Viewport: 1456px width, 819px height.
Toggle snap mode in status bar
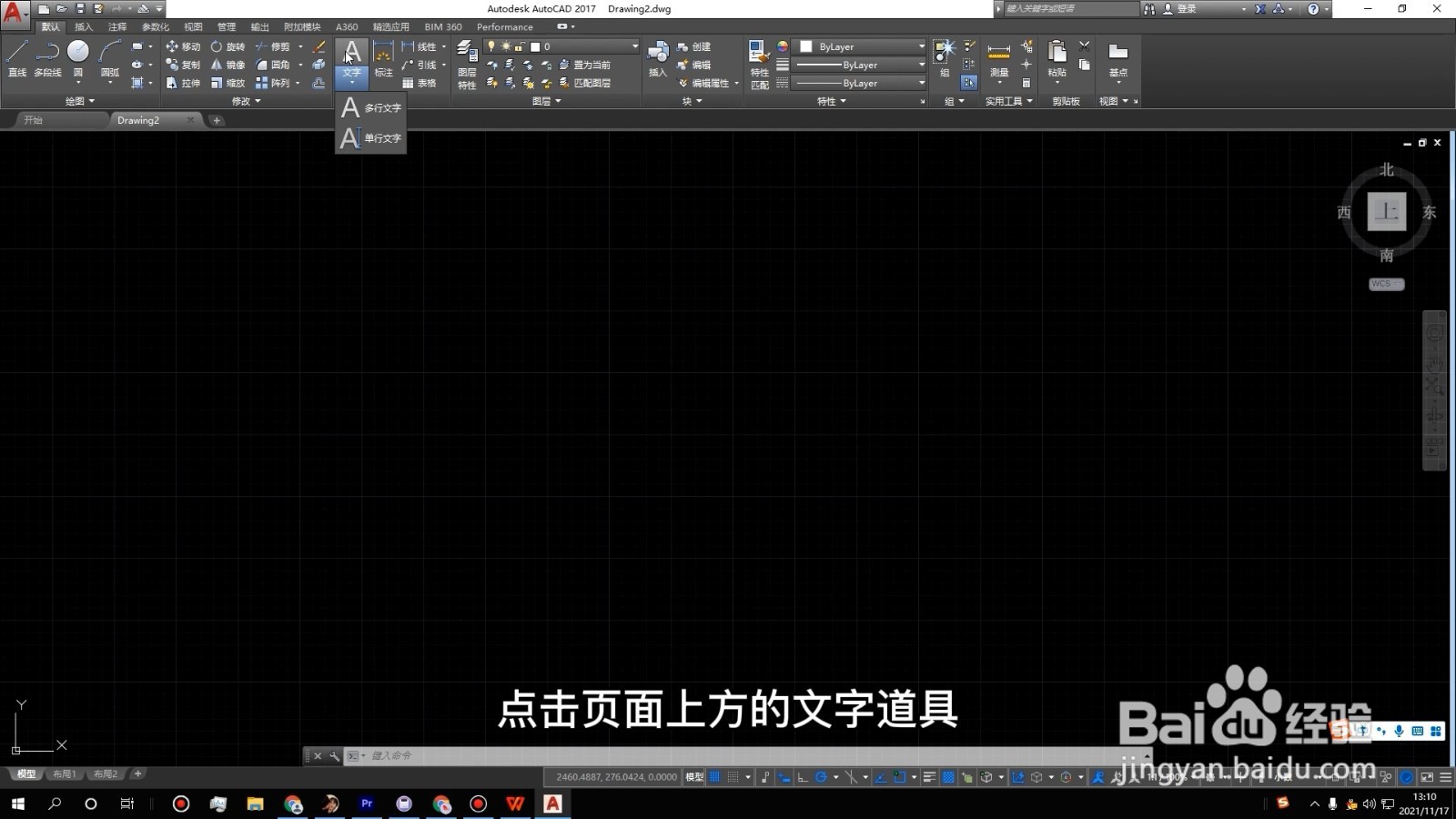(x=733, y=777)
